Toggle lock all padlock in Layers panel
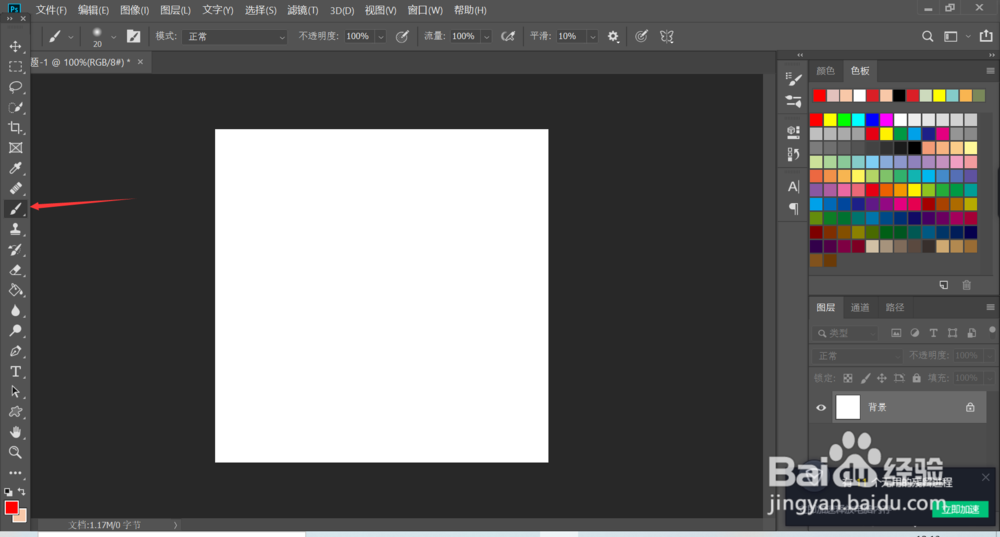The image size is (1000, 537). 916,378
